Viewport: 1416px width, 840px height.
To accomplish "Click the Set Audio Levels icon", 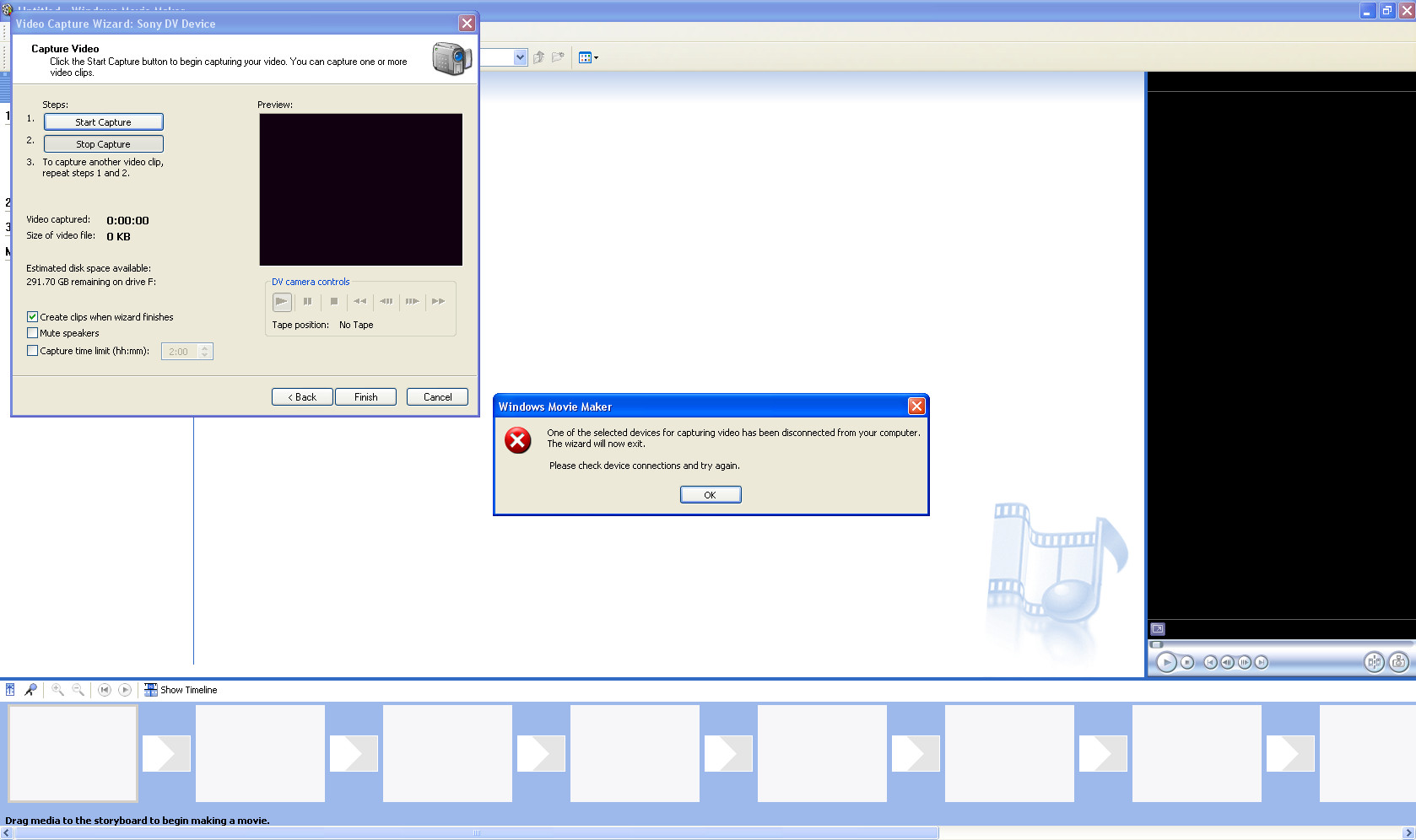I will coord(10,690).
